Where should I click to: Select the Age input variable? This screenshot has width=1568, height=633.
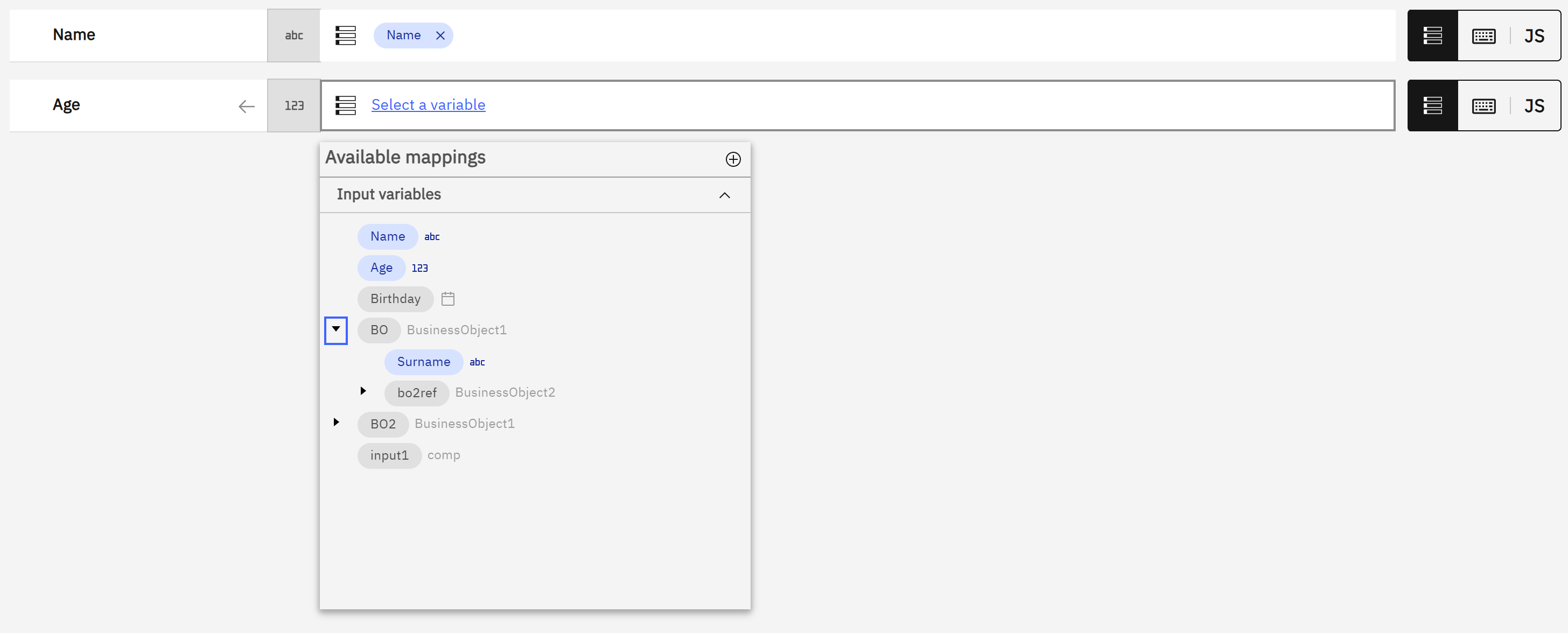pyautogui.click(x=381, y=268)
